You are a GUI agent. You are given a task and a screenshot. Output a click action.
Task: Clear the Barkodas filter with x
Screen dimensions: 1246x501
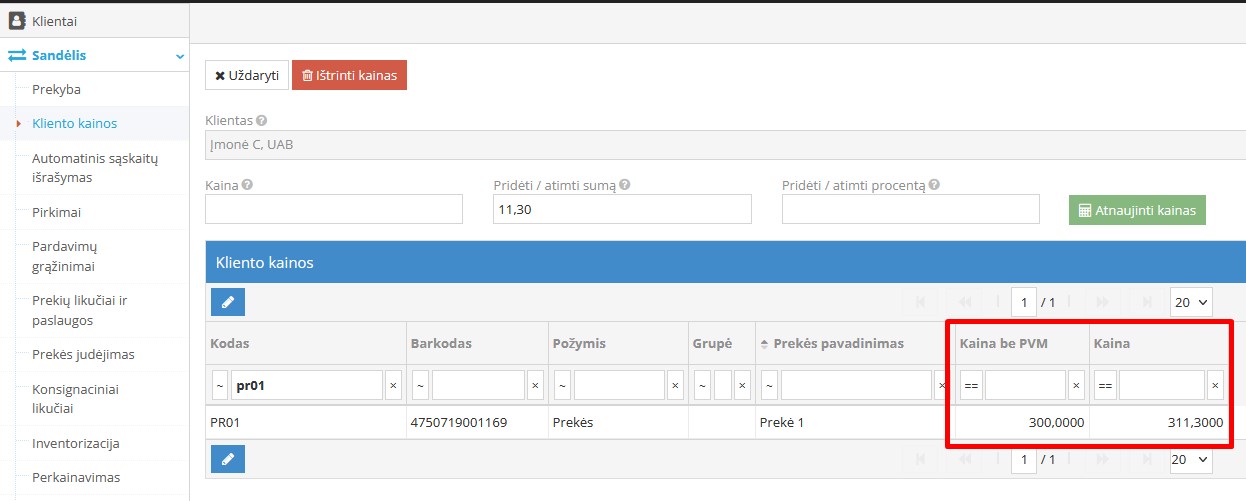click(535, 385)
